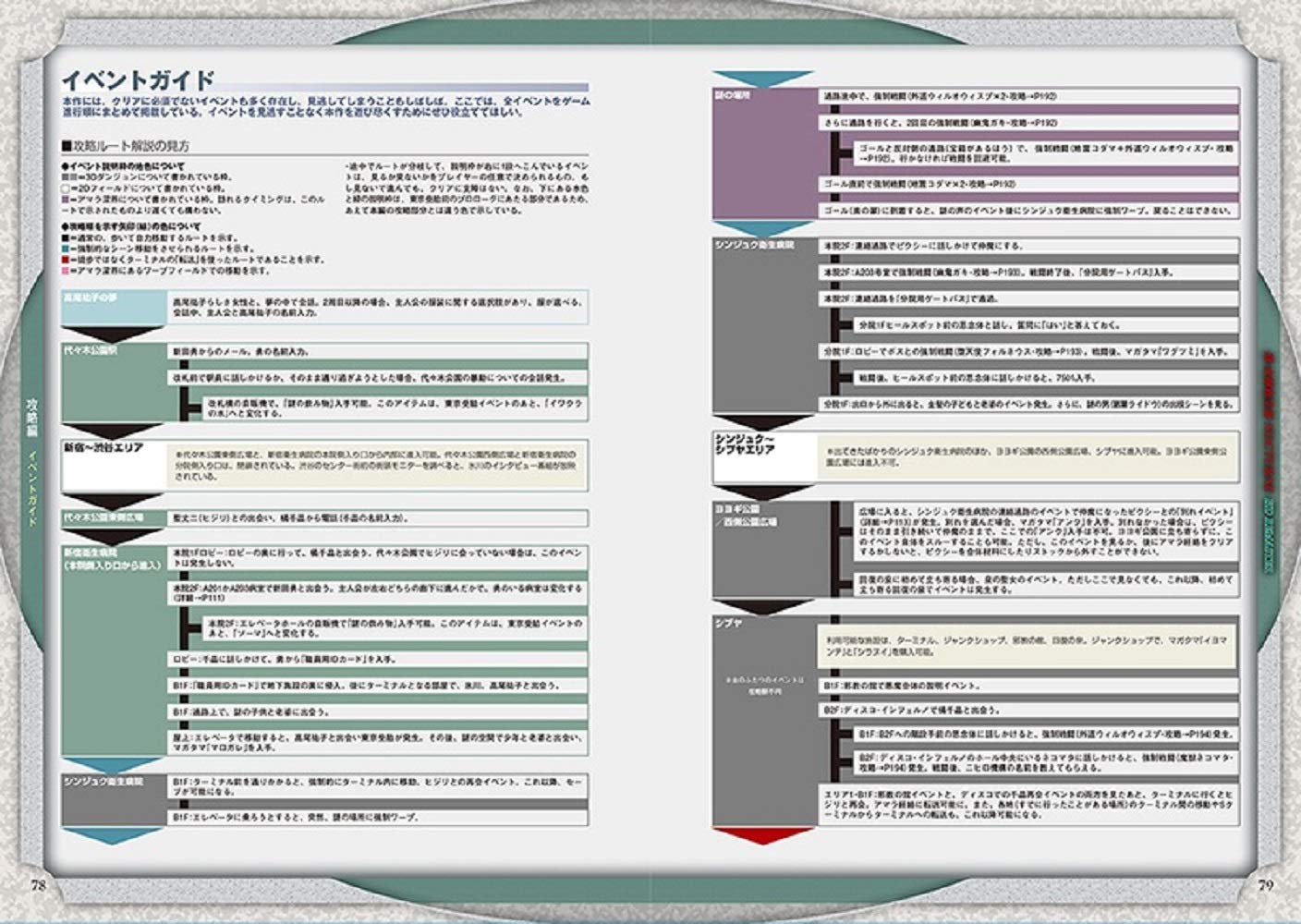Click the white 2D field legend box
Screen dimensions: 1301x924
pos(66,188)
